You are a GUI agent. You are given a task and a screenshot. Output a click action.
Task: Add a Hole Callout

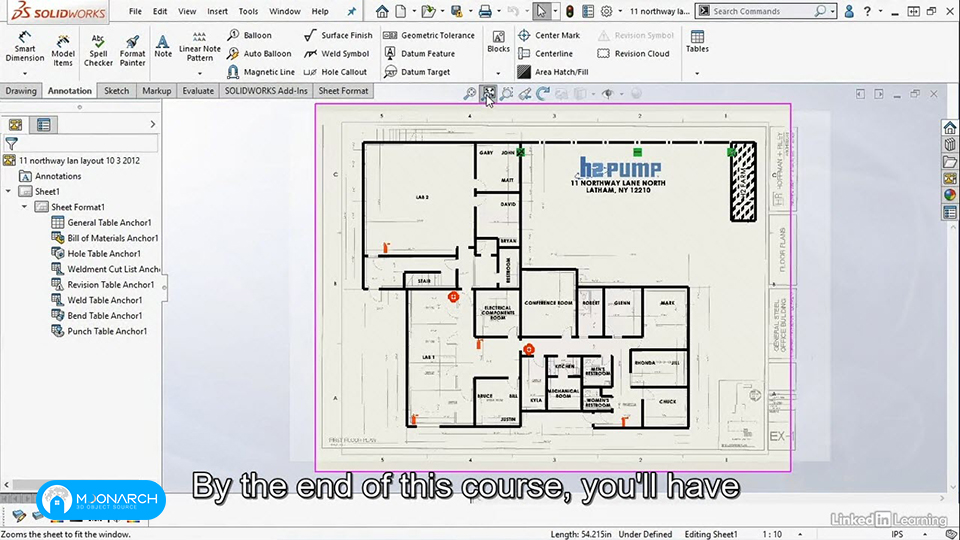[x=336, y=72]
